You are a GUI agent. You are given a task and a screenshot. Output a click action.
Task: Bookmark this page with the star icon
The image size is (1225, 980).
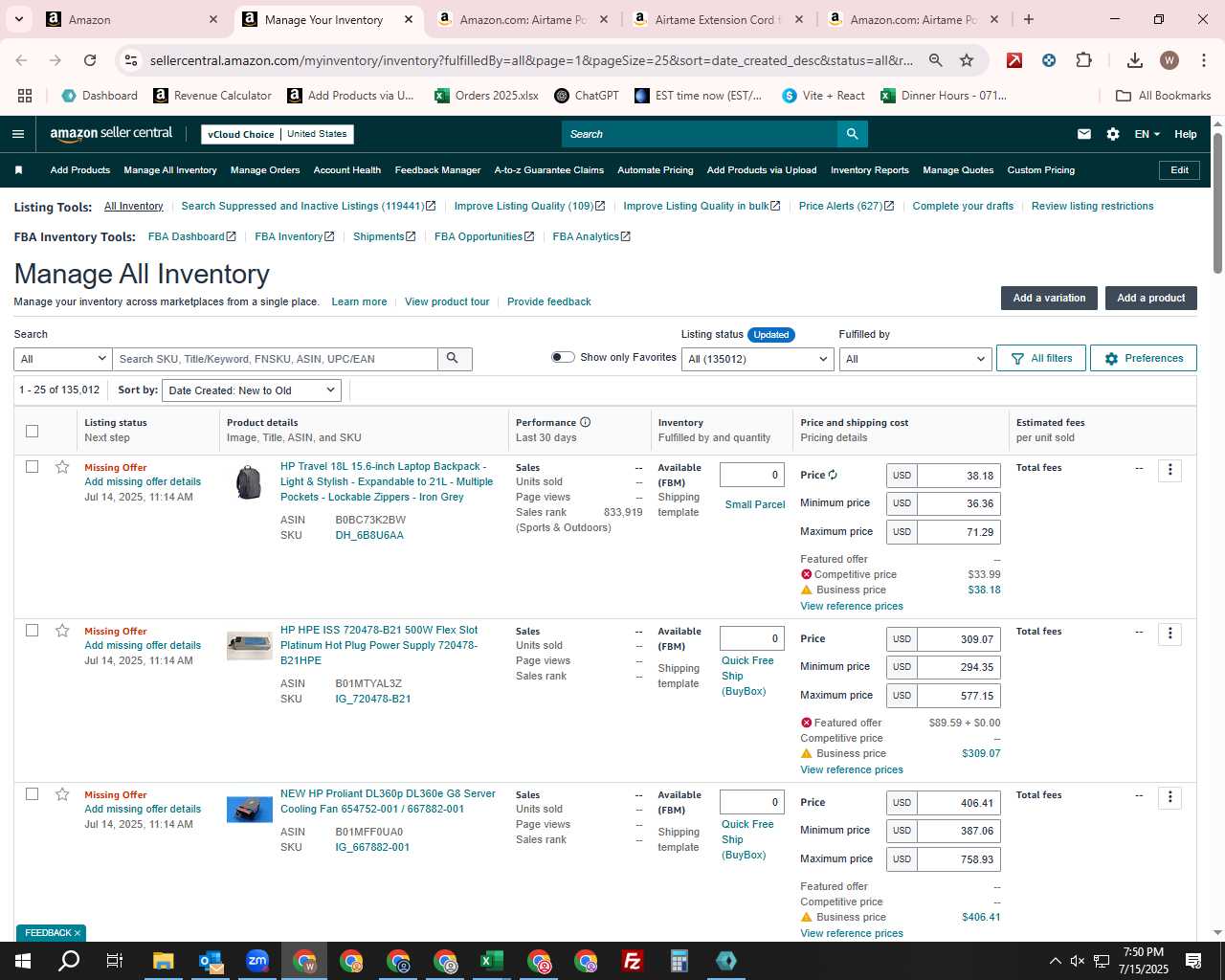(967, 60)
